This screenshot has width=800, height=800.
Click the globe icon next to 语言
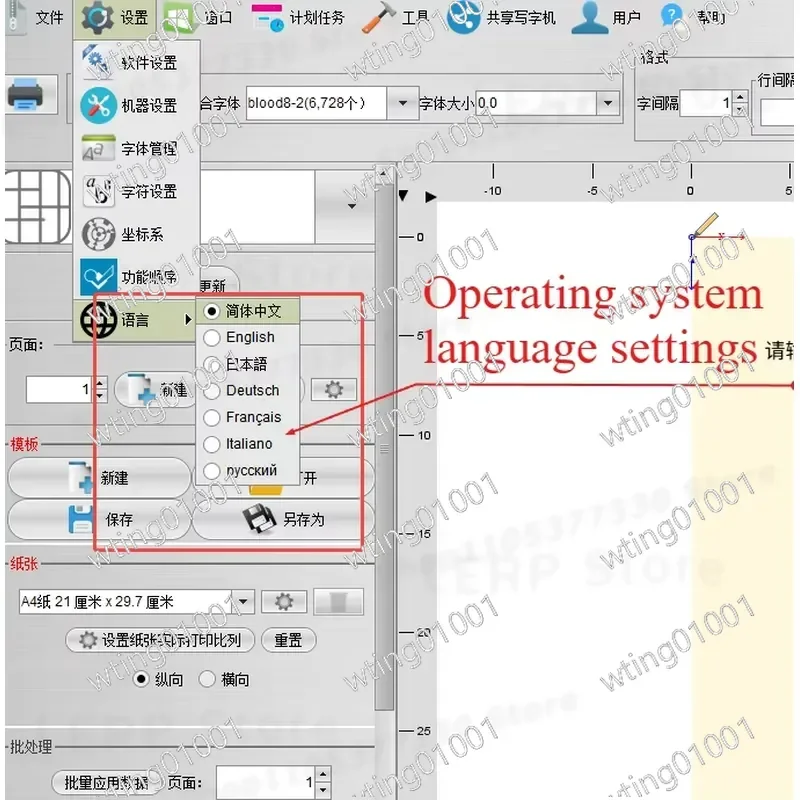pyautogui.click(x=98, y=320)
